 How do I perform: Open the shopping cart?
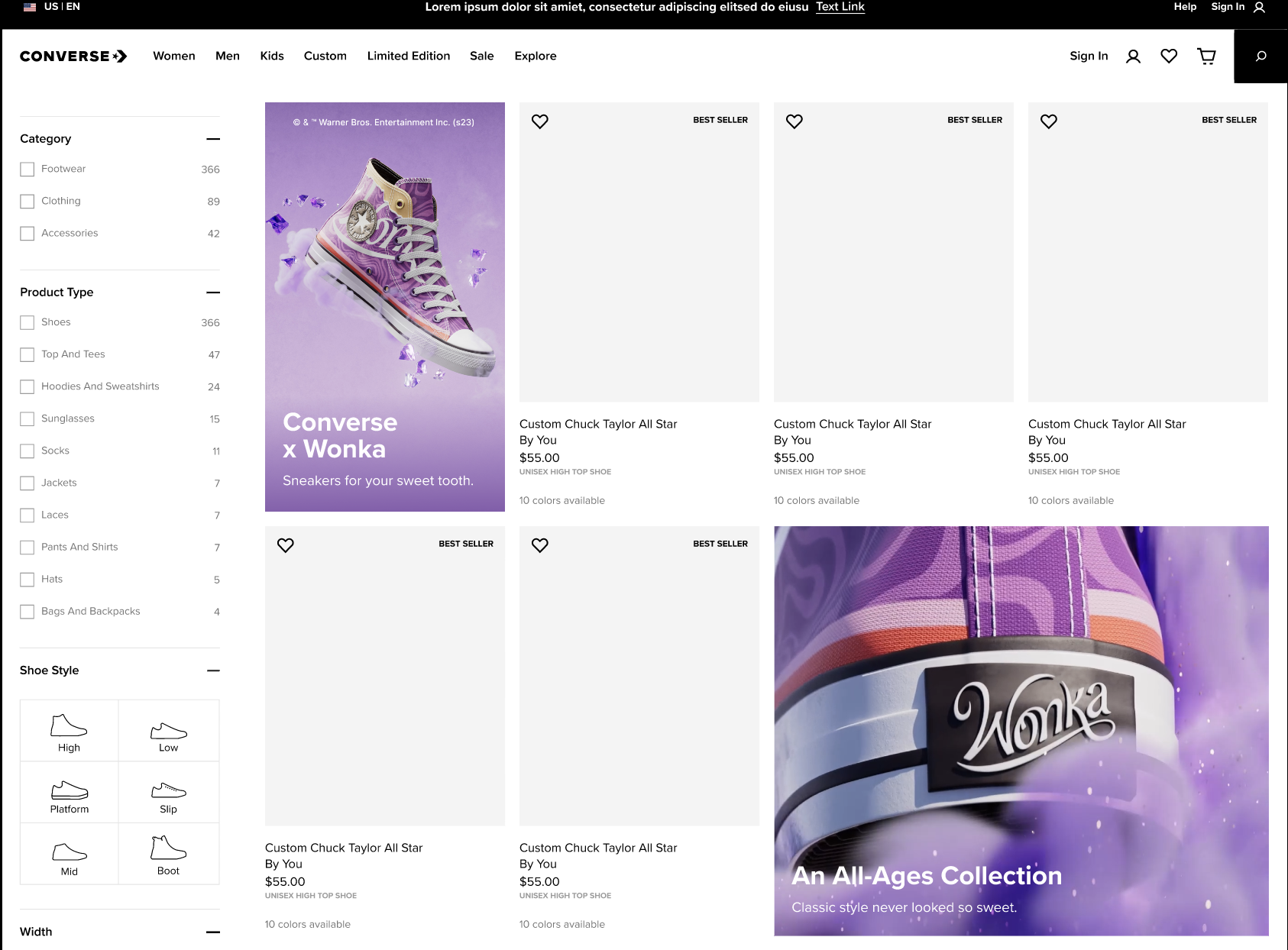pos(1206,56)
